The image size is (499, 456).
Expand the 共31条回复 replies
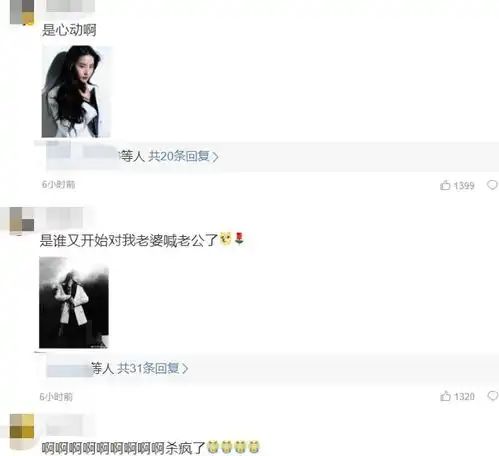(x=148, y=368)
